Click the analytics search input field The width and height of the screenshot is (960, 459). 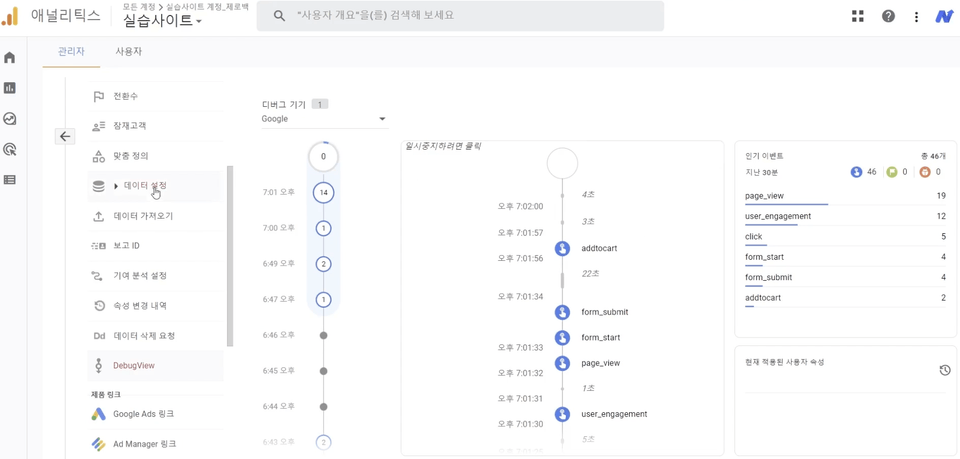pos(470,16)
